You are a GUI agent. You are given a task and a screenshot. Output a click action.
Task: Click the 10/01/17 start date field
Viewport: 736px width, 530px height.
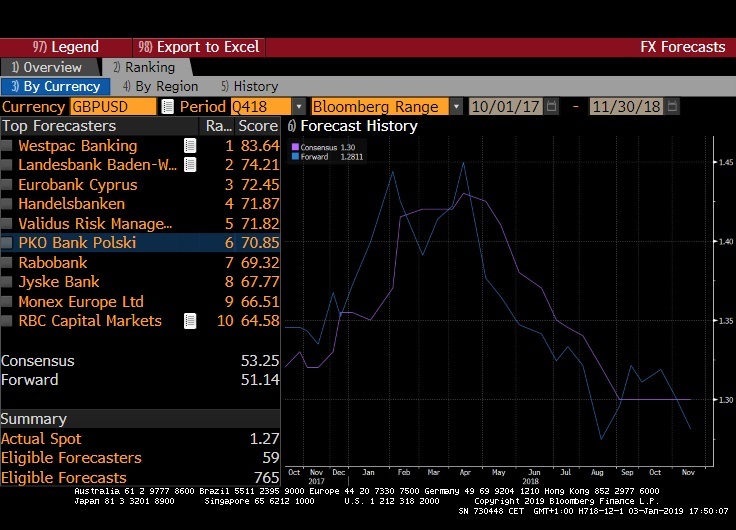[x=505, y=107]
